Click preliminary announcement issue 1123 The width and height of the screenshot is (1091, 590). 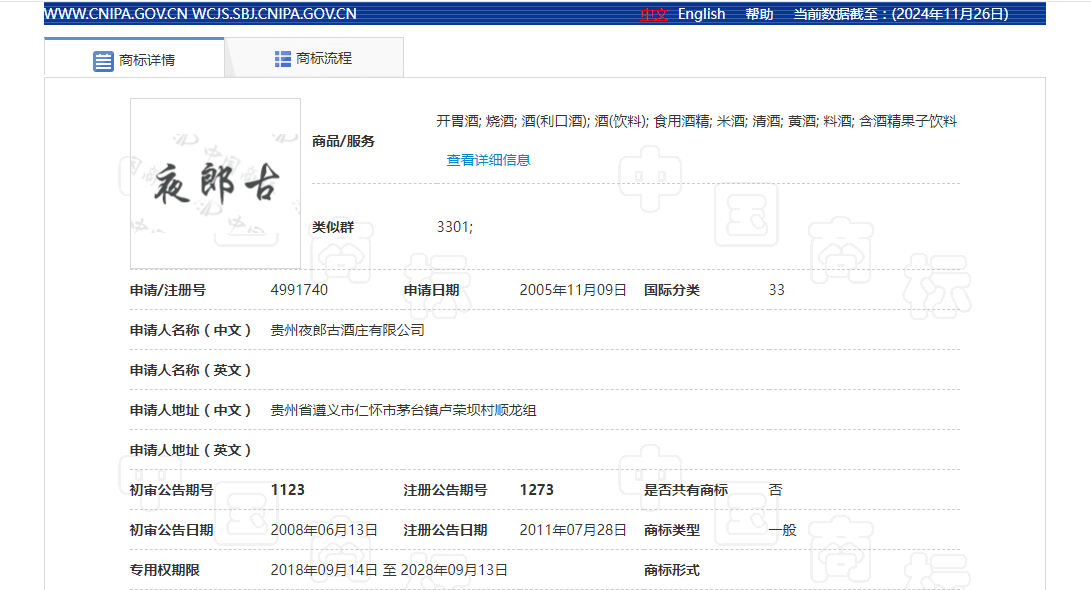click(287, 490)
